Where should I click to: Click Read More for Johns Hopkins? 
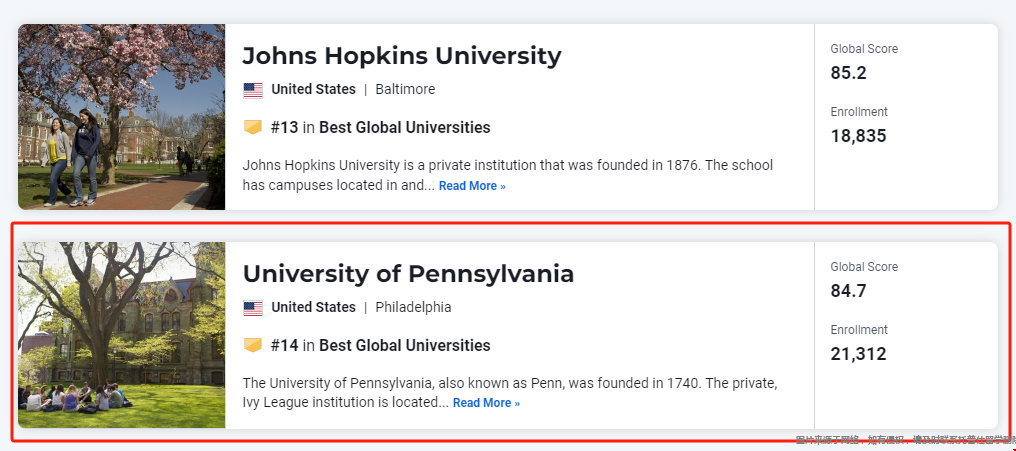[472, 186]
